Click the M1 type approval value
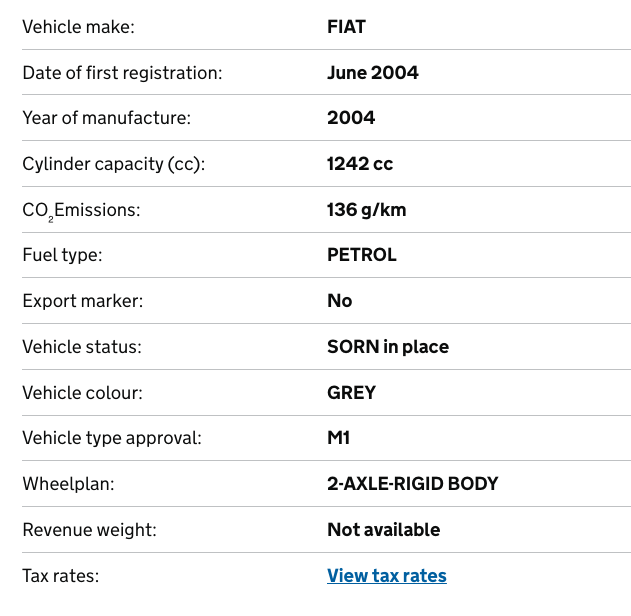 pos(338,438)
